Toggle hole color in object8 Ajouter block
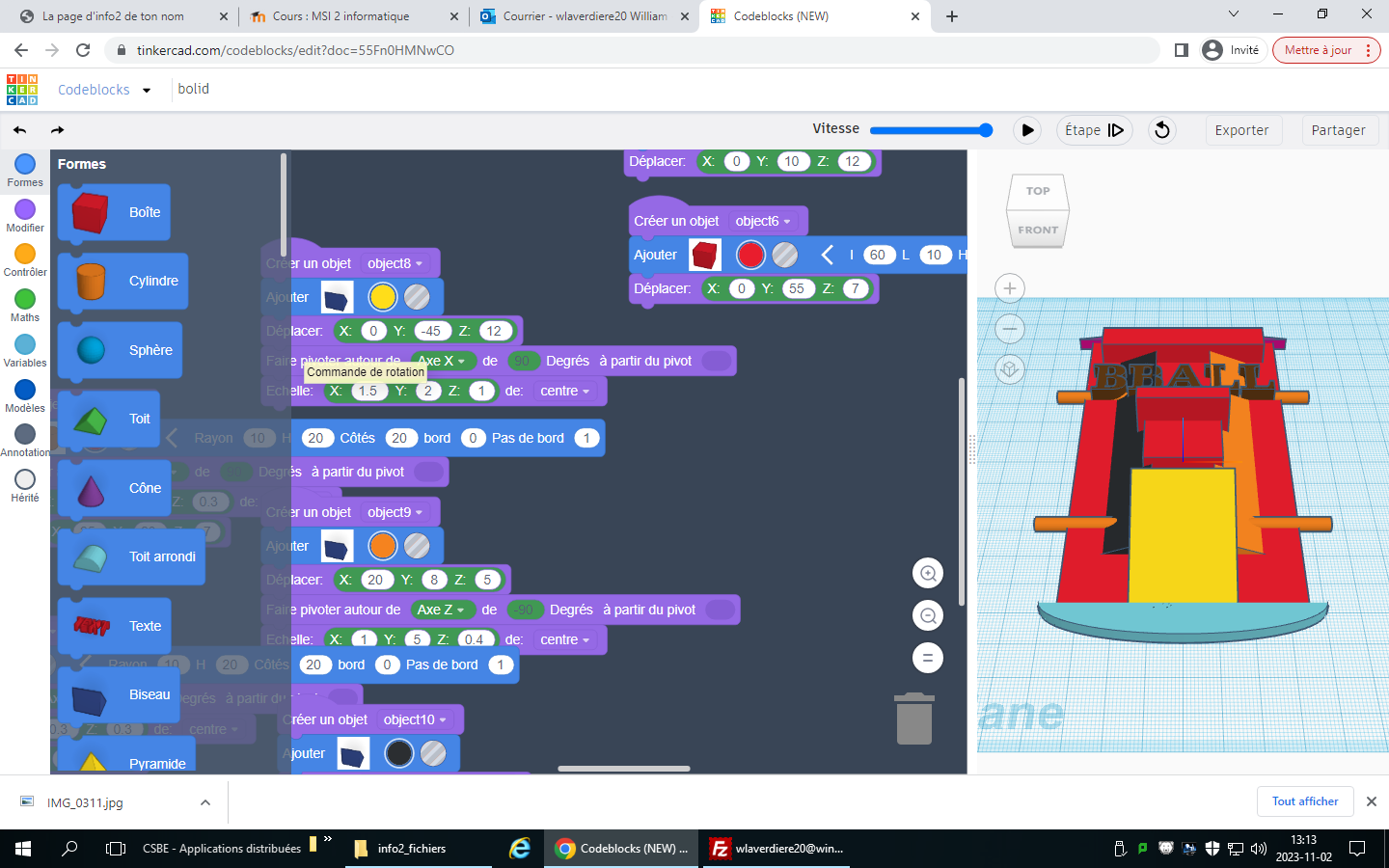The width and height of the screenshot is (1389, 868). (x=417, y=297)
